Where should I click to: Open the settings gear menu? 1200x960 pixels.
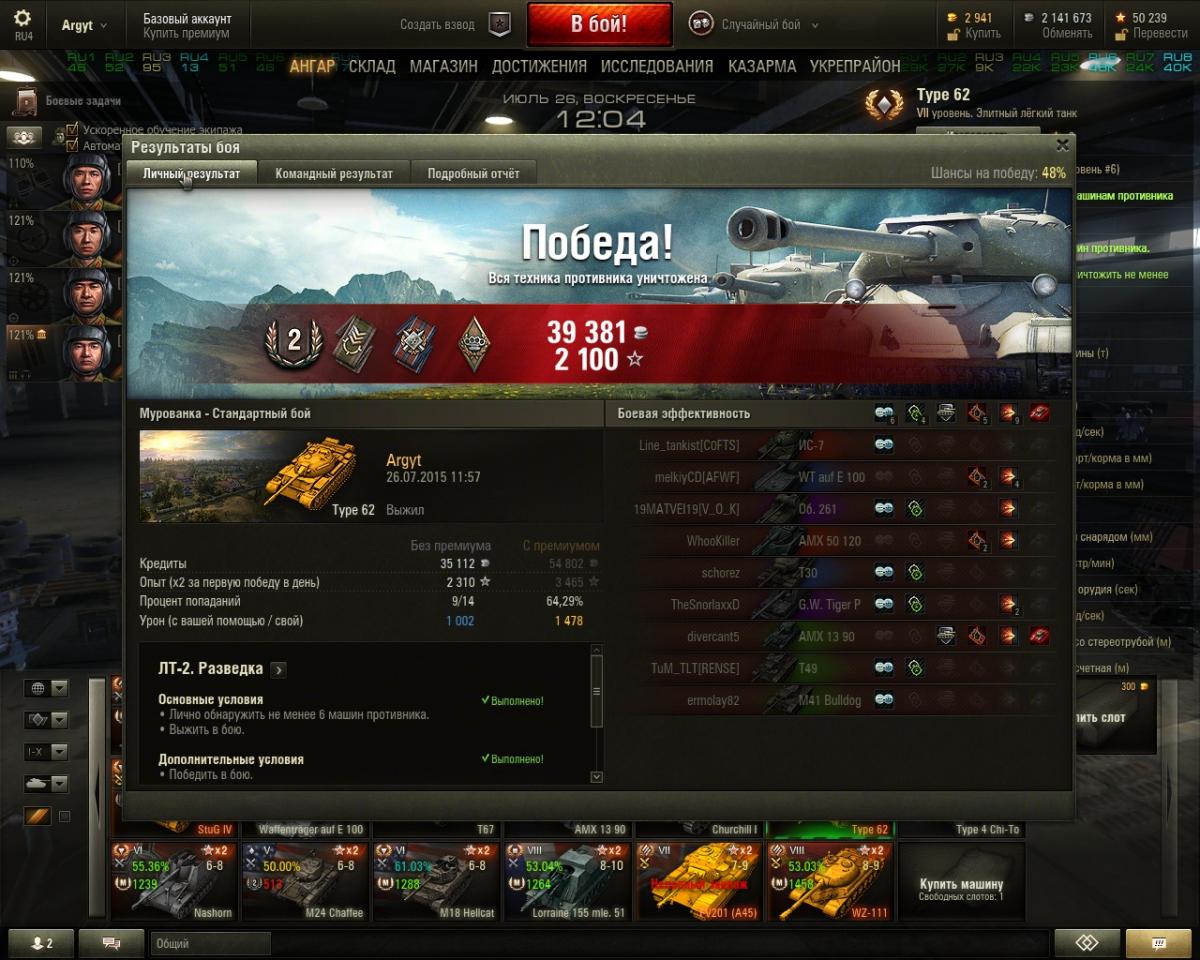(x=22, y=18)
